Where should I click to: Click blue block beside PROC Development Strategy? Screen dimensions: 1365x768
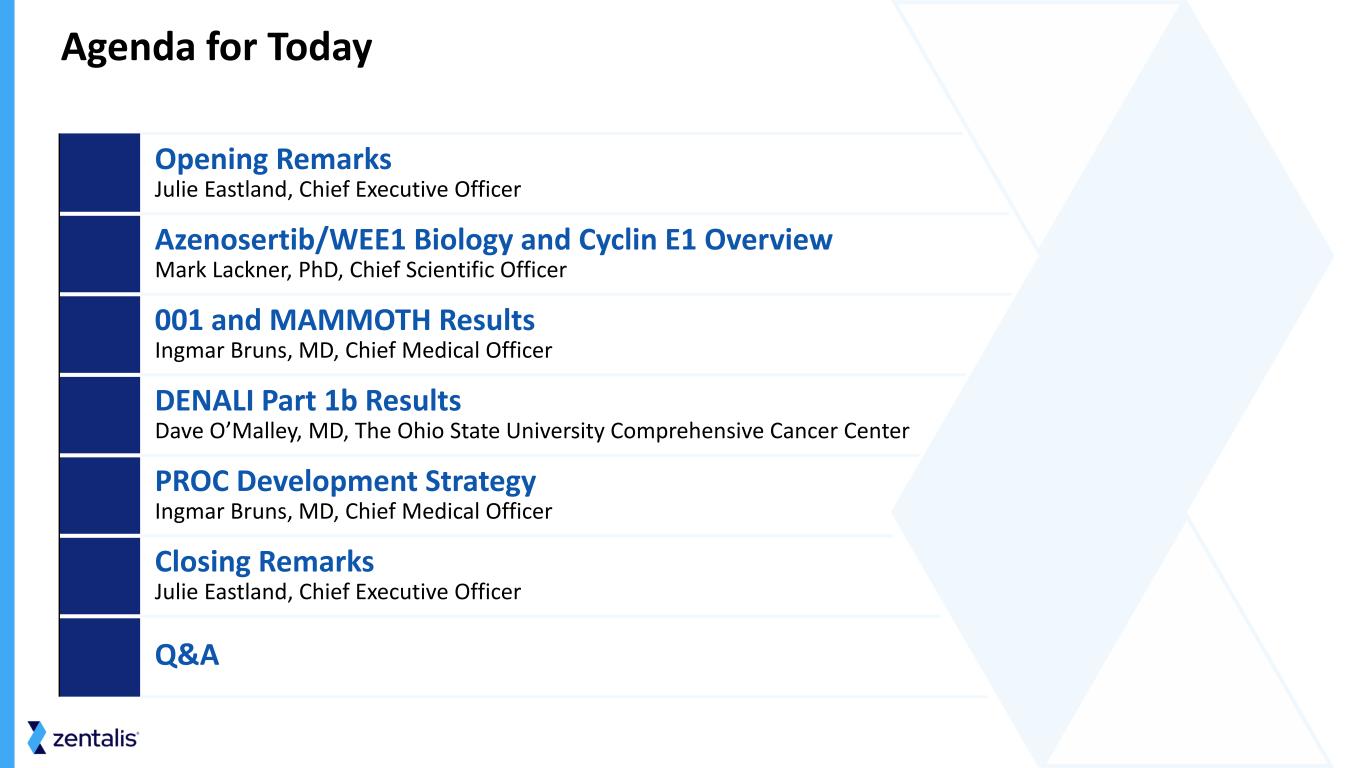tap(100, 496)
